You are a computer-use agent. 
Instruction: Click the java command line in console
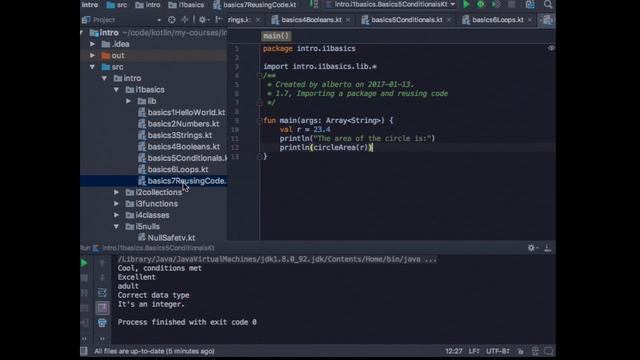[x=277, y=259]
